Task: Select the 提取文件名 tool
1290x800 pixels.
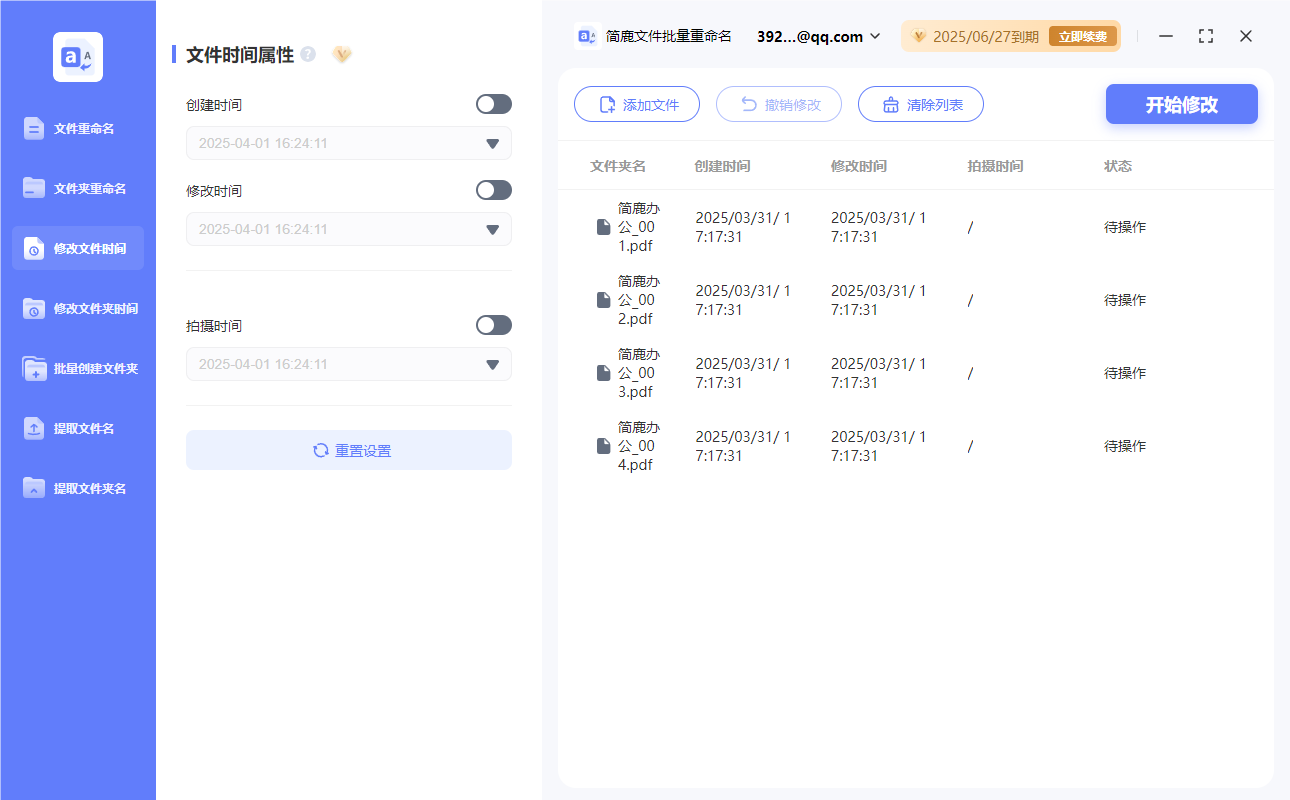Action: tap(77, 428)
